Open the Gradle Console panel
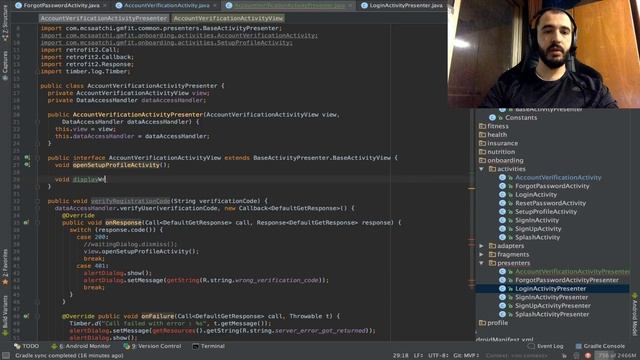 click(x=600, y=346)
